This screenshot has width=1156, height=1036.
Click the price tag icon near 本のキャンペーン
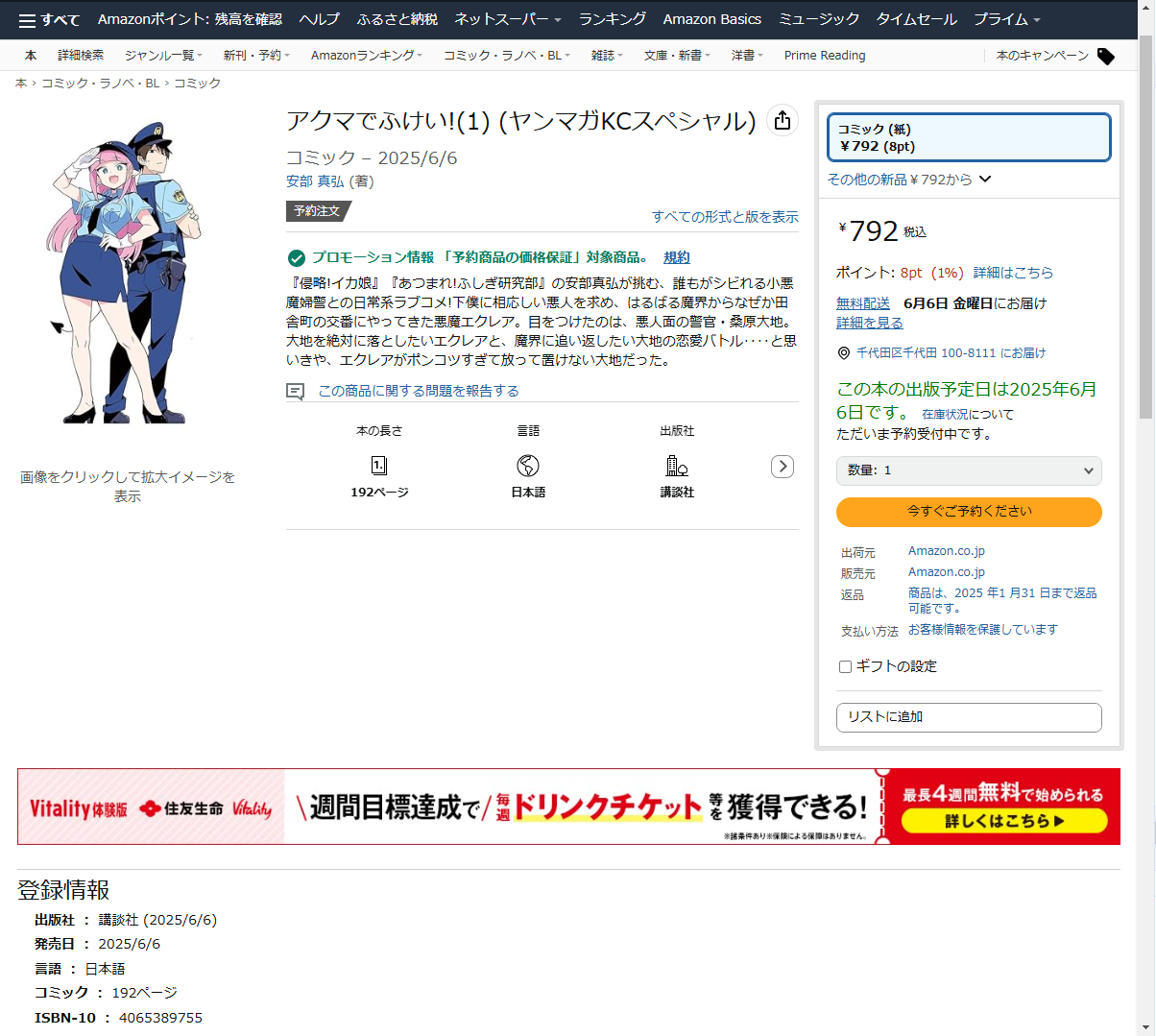click(1106, 57)
